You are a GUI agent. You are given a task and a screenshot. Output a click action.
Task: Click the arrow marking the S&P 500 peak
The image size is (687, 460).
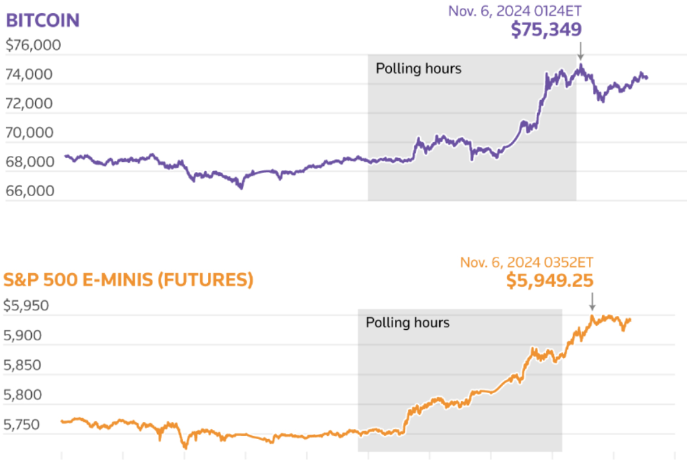591,301
